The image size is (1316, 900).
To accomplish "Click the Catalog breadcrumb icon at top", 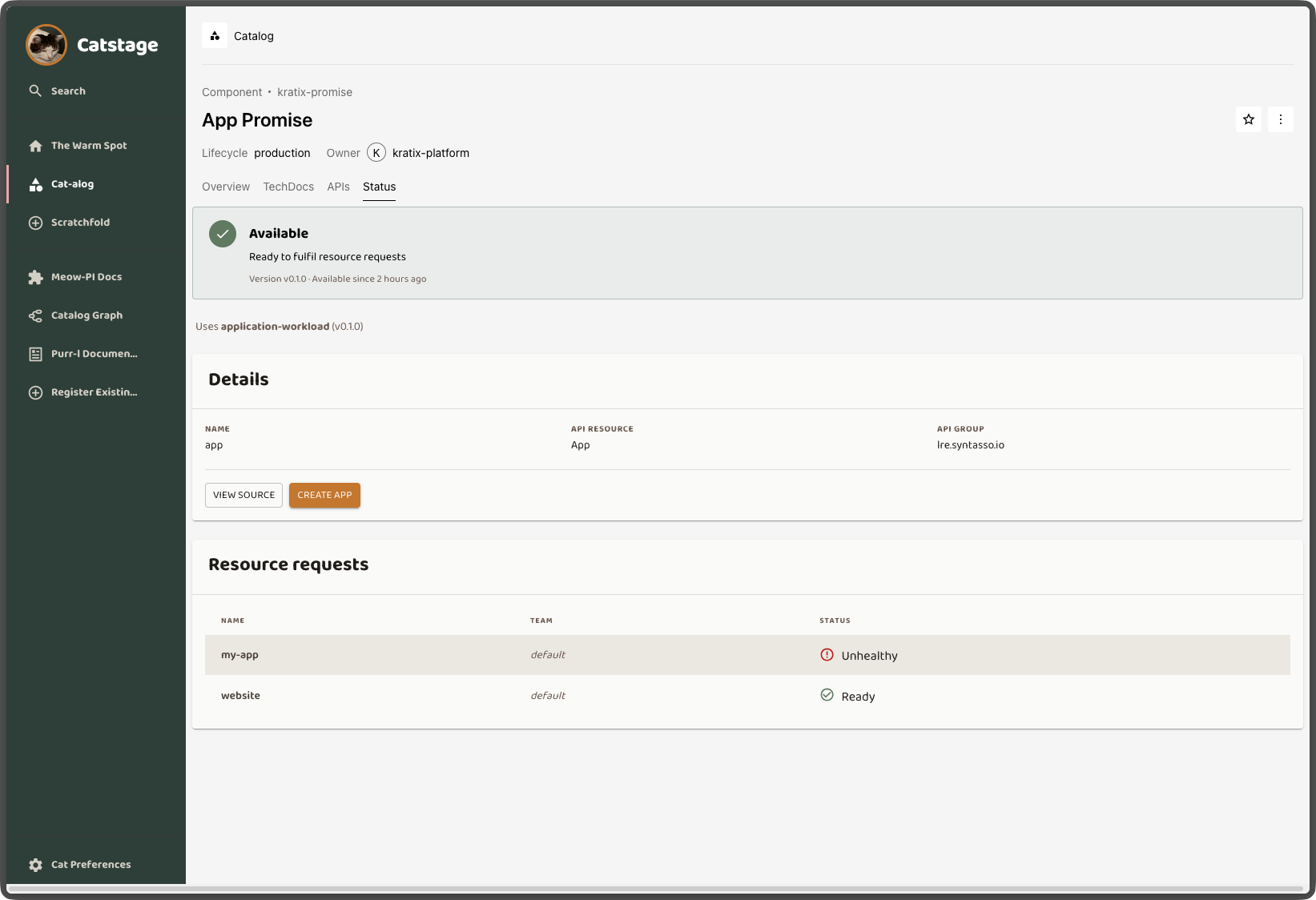I will coord(215,36).
